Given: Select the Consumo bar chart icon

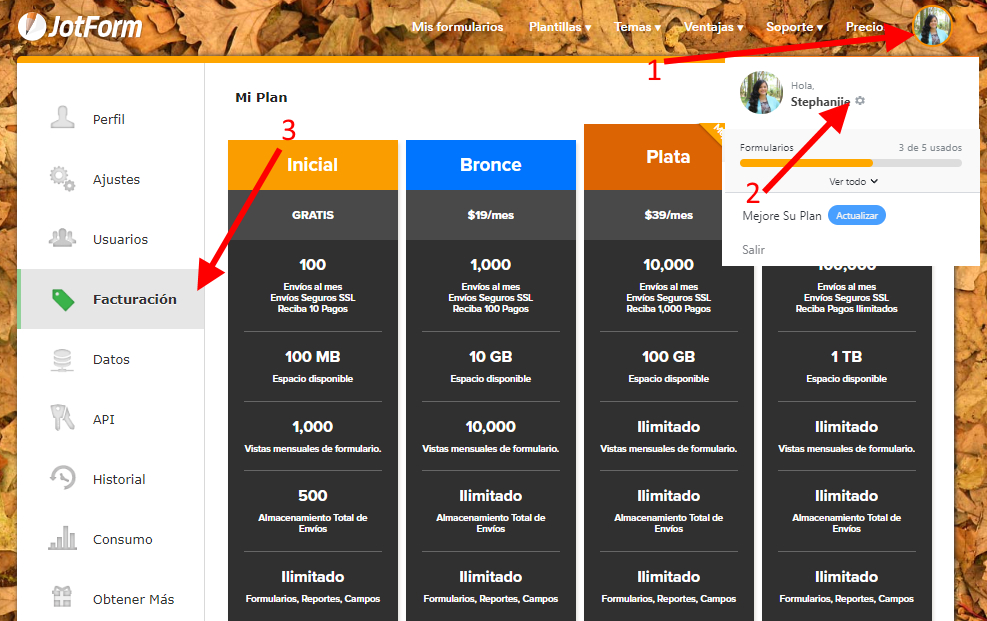Looking at the screenshot, I should pyautogui.click(x=62, y=539).
